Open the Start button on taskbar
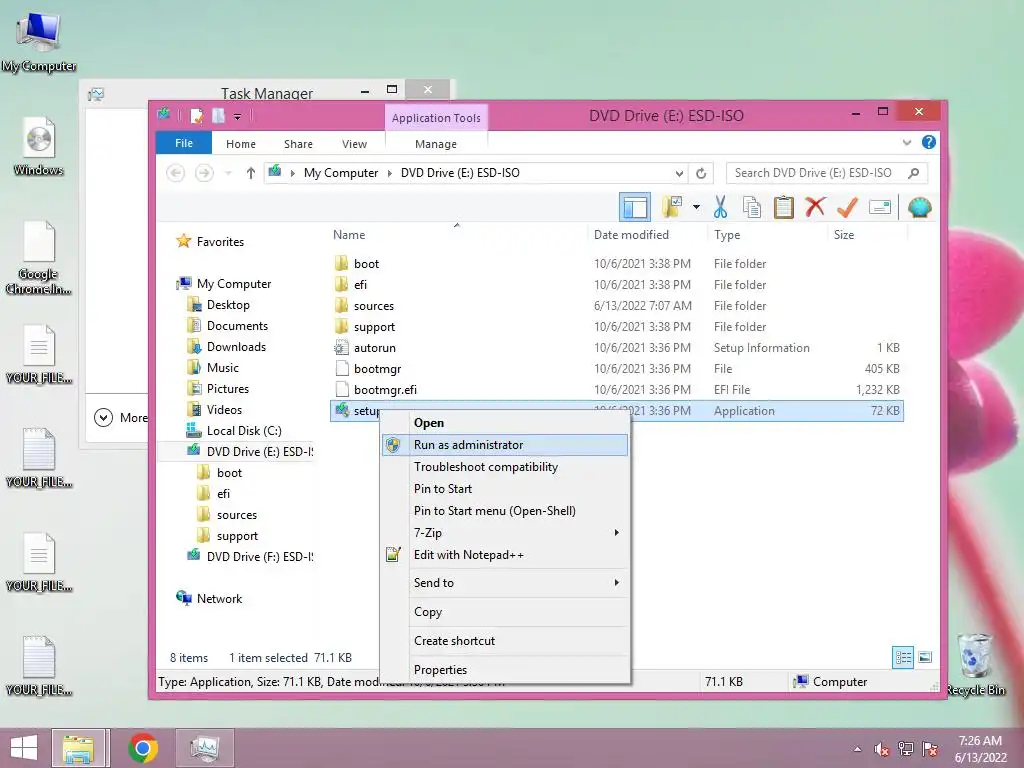This screenshot has height=768, width=1024. pyautogui.click(x=24, y=748)
